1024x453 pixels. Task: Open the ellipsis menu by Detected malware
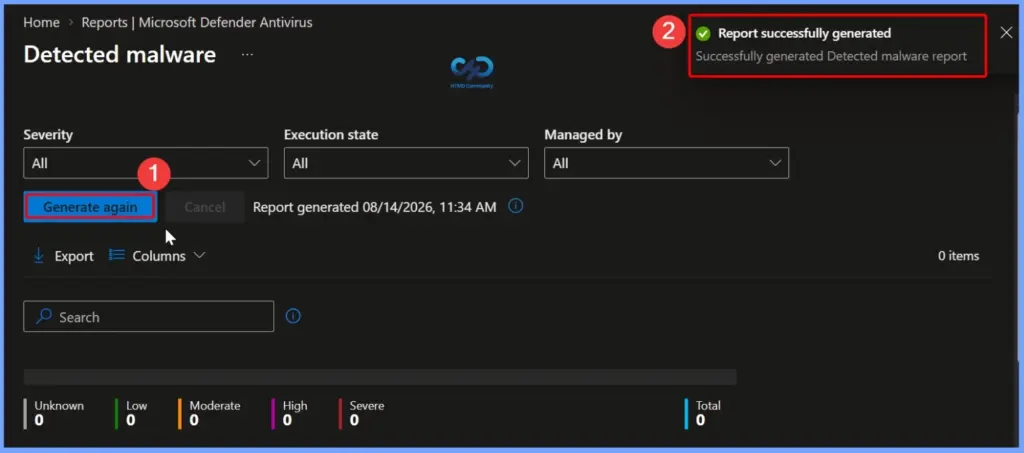[x=247, y=55]
